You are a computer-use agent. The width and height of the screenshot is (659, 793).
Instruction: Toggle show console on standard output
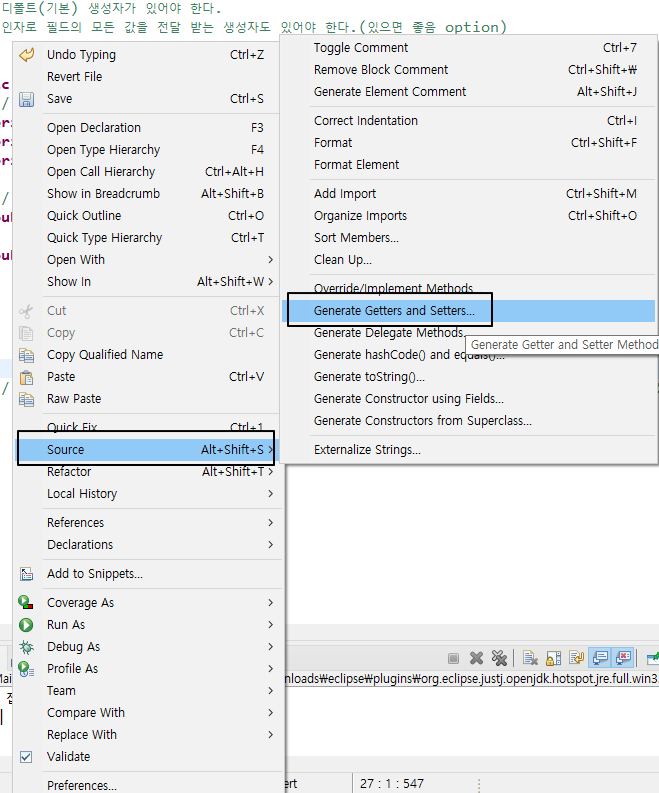point(600,658)
